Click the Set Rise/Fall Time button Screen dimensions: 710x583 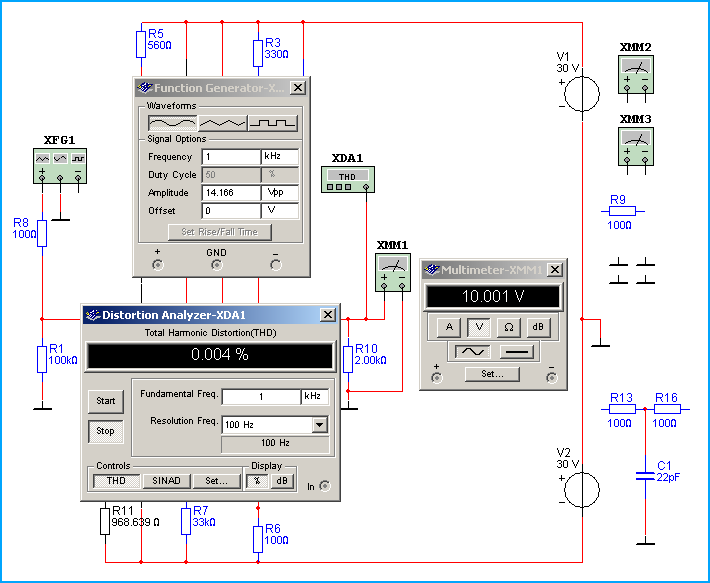pos(220,232)
